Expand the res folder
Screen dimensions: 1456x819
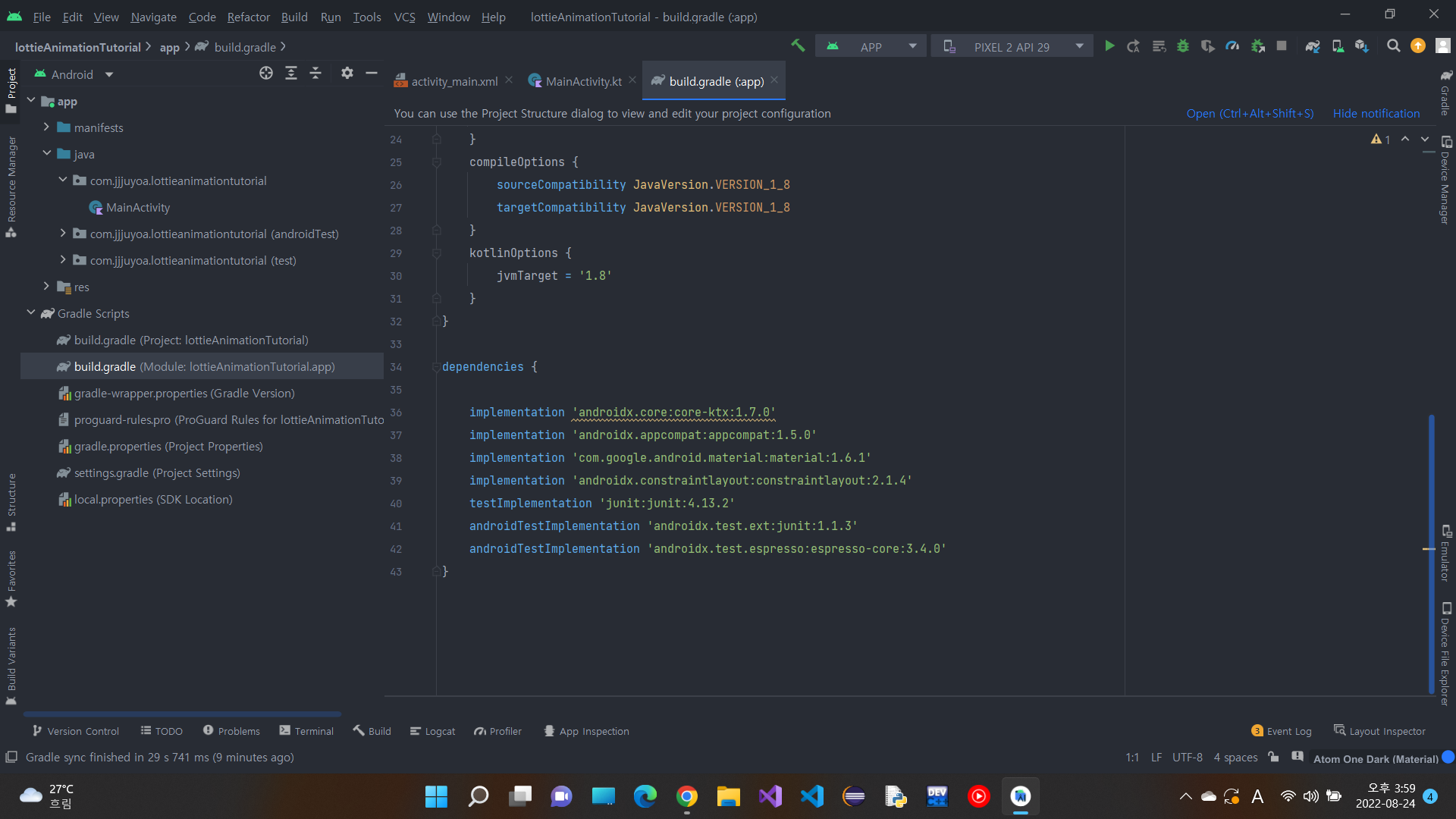(46, 287)
